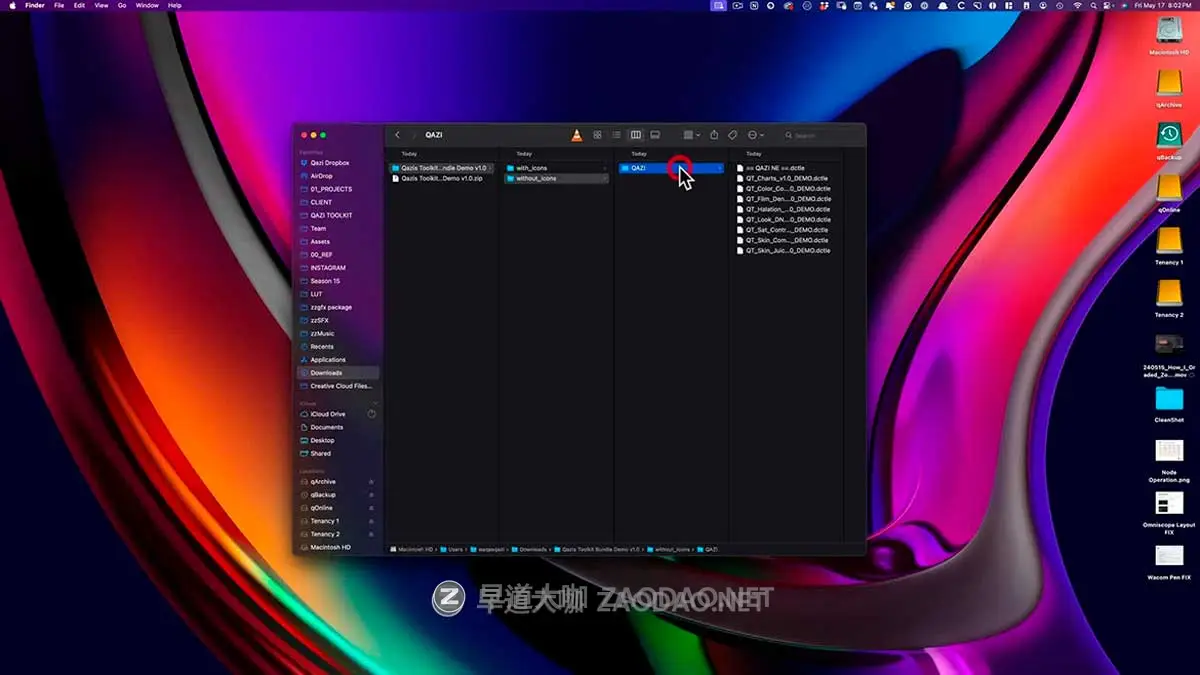Click the VLC cone icon in the toolbar
Screen dimensions: 1200x675
tap(576, 133)
